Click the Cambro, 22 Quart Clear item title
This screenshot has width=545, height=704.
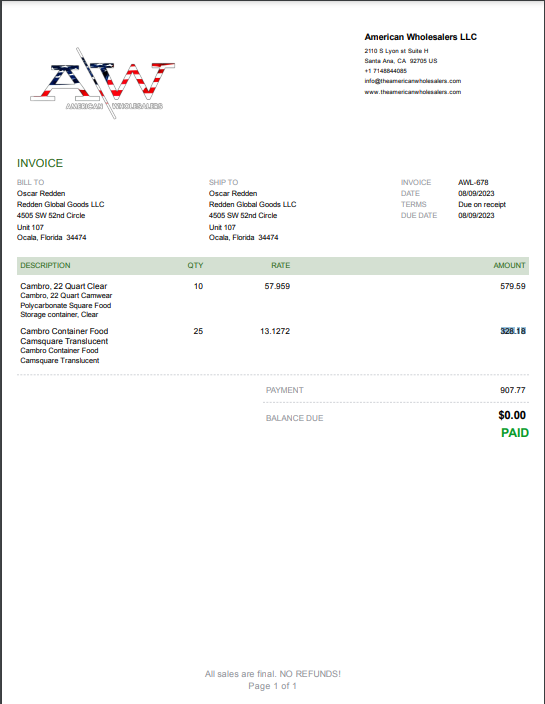[64, 286]
